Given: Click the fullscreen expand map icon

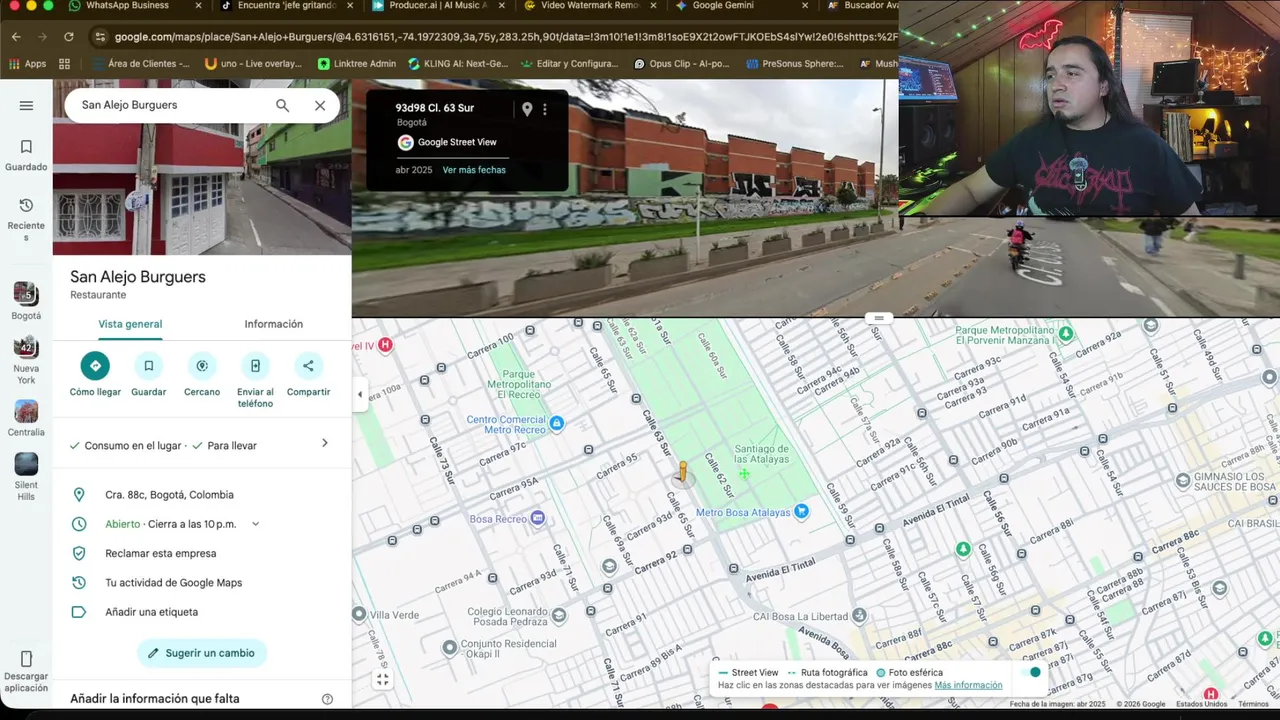Looking at the screenshot, I should (382, 680).
